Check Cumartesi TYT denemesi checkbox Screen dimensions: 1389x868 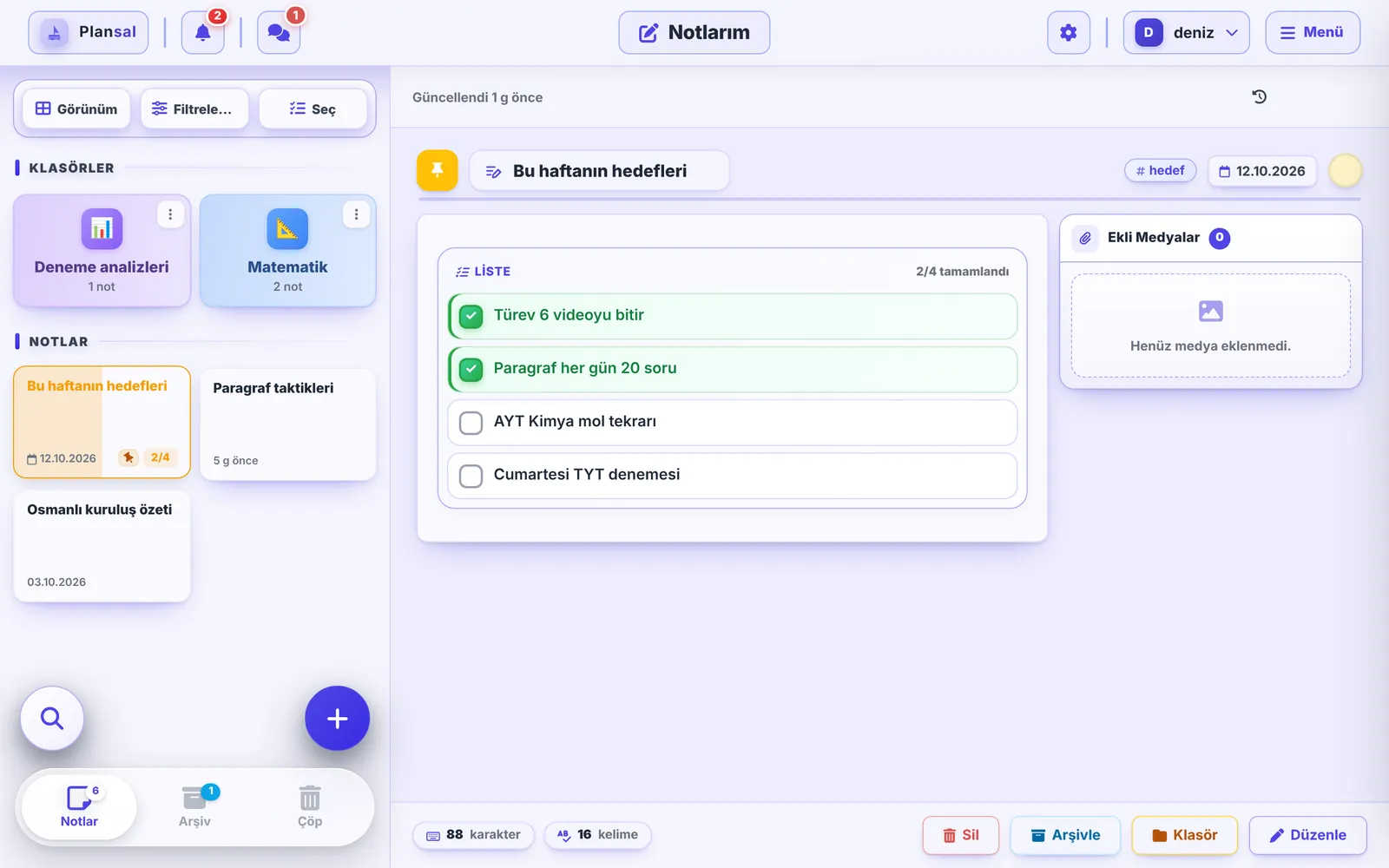coord(471,476)
